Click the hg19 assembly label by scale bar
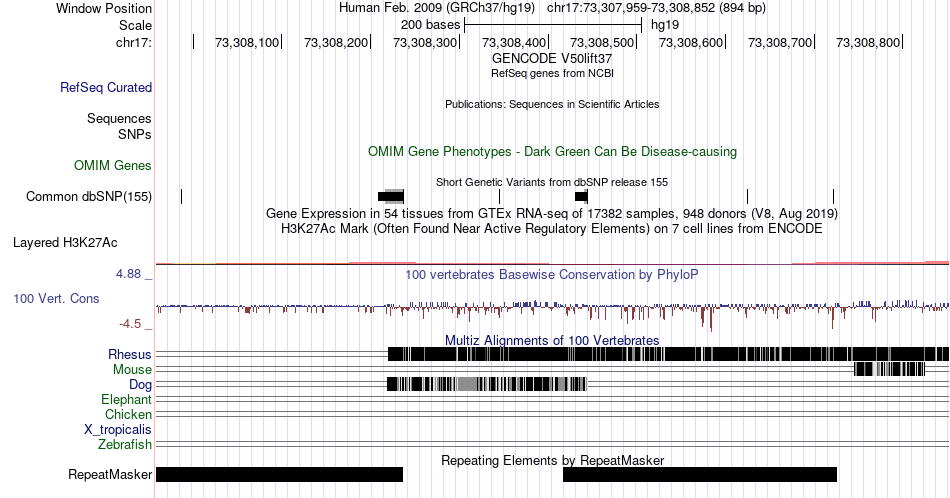Viewport: 950px width, 498px height. coord(665,25)
